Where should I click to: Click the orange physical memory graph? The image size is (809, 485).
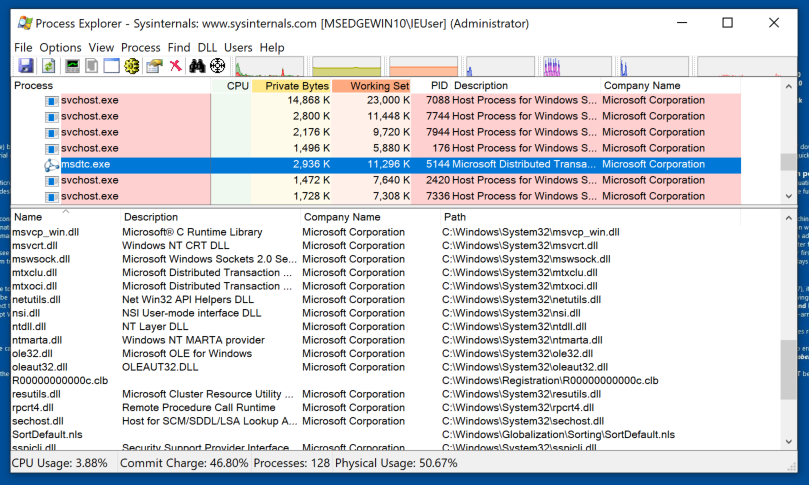[424, 67]
